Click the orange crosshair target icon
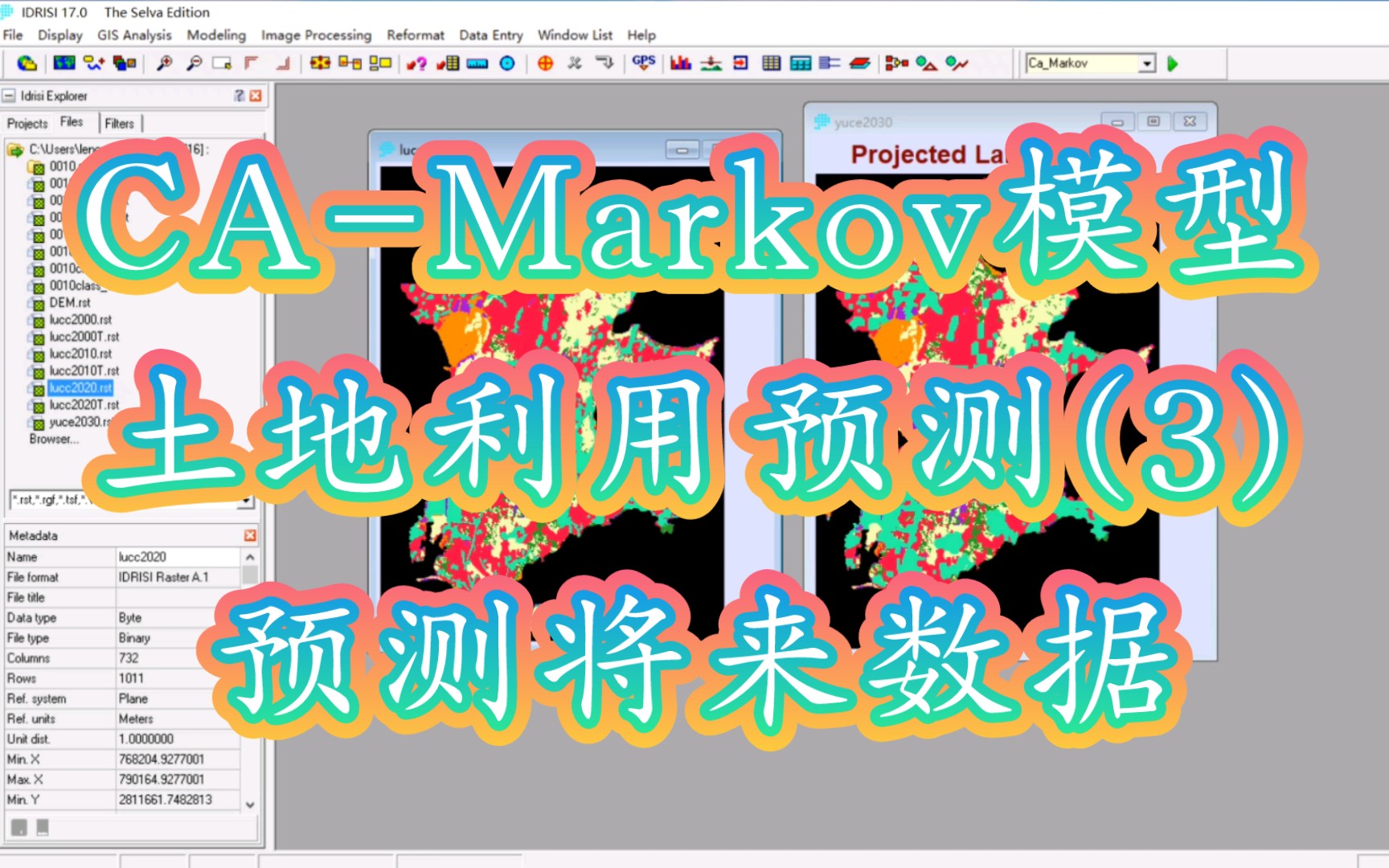 [x=545, y=63]
